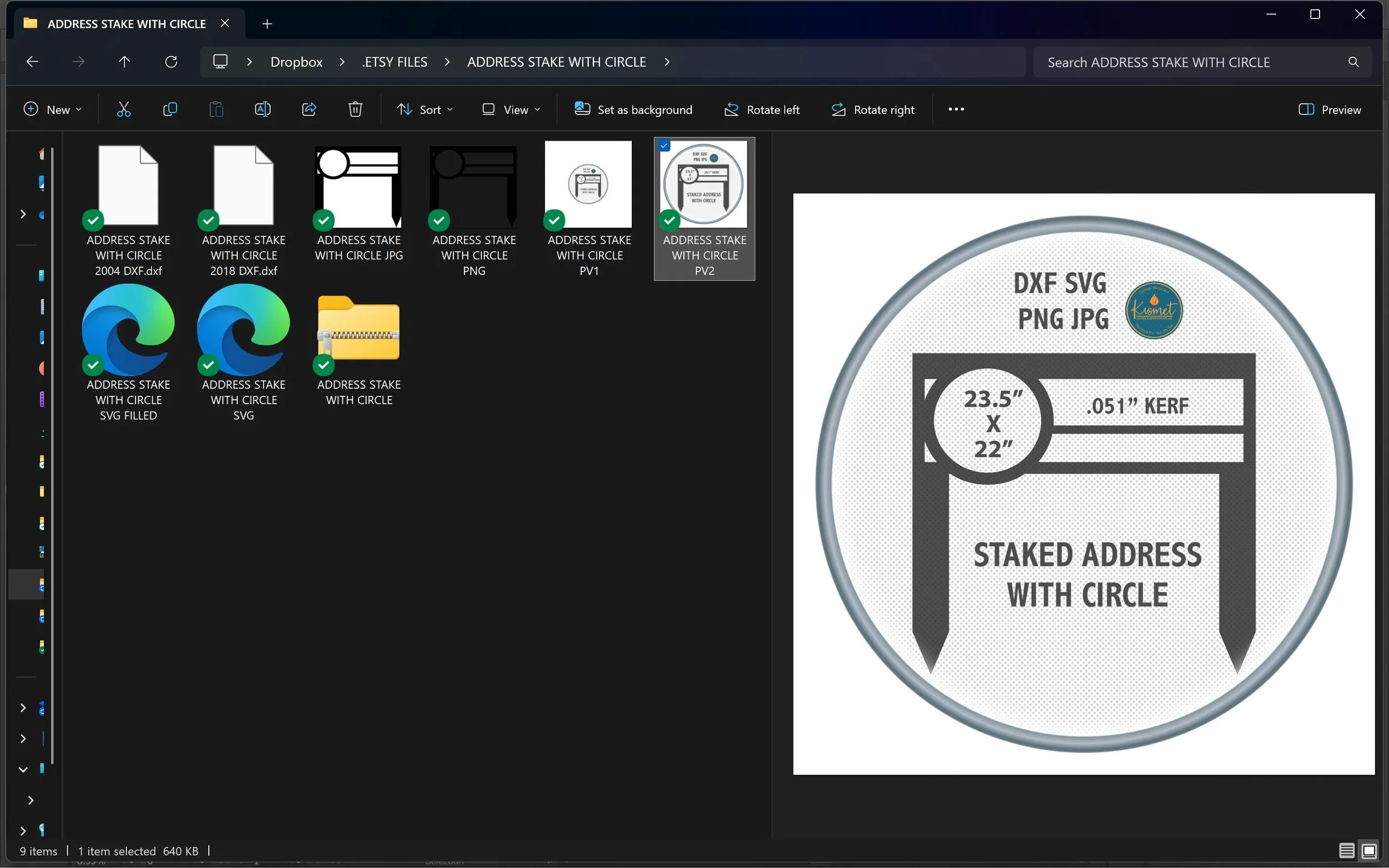Click the Copy icon in toolbar
The image size is (1389, 868).
click(170, 109)
